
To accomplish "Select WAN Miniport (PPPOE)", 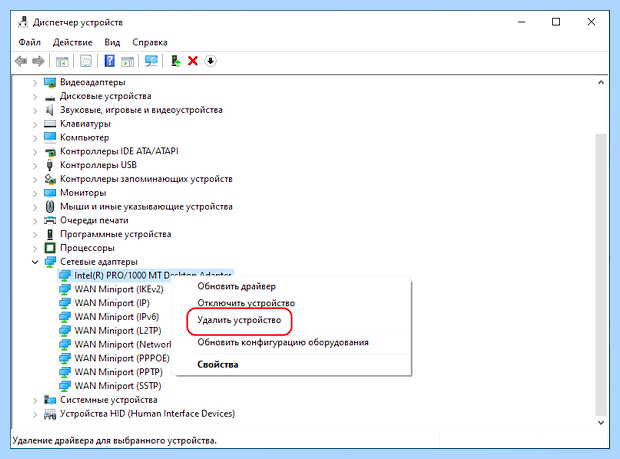I will pos(122,359).
